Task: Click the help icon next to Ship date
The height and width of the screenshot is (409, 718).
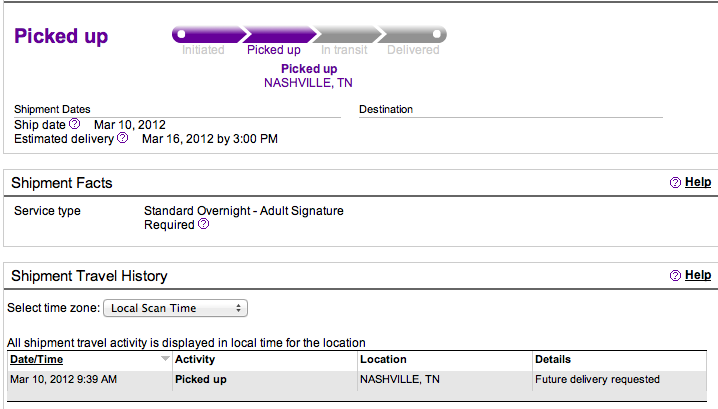Action: [x=74, y=124]
